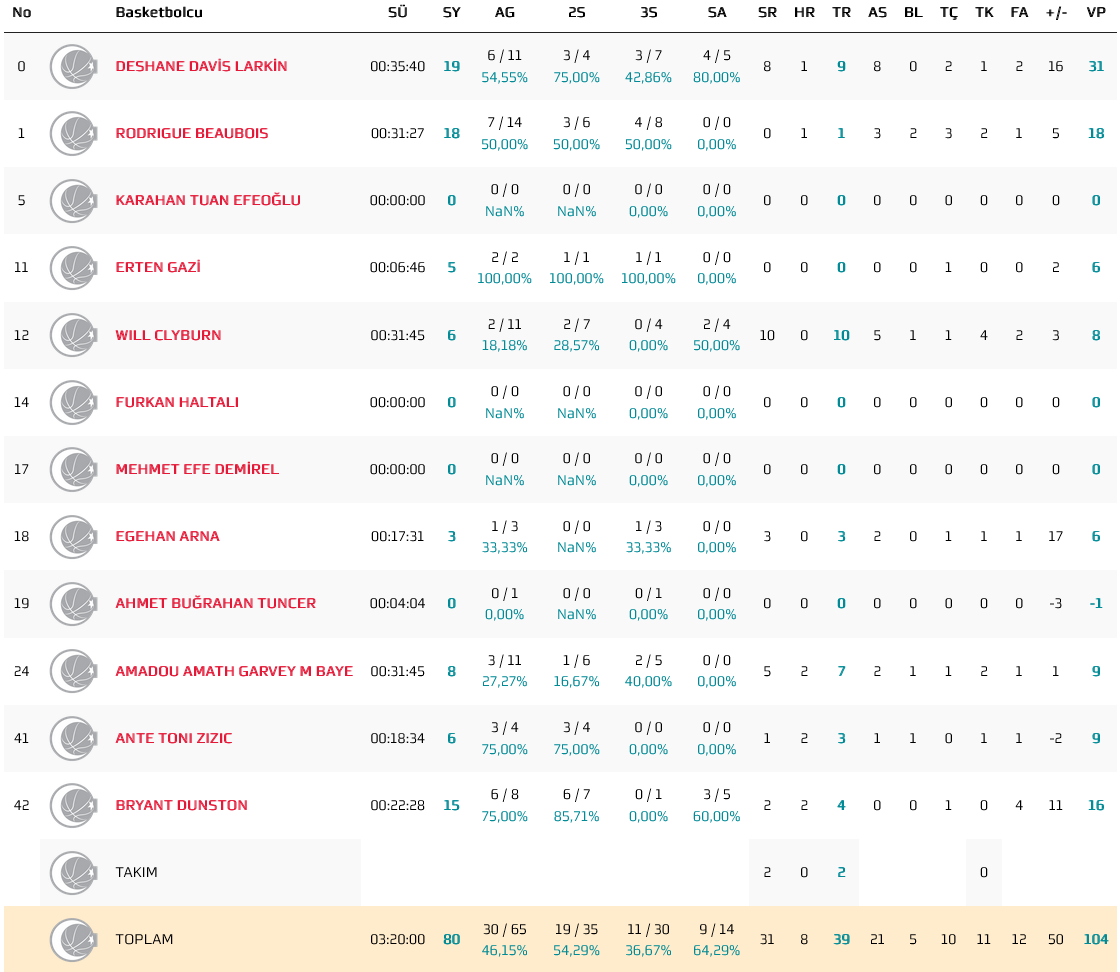
Task: Click the TAKIM label
Action: pos(136,873)
